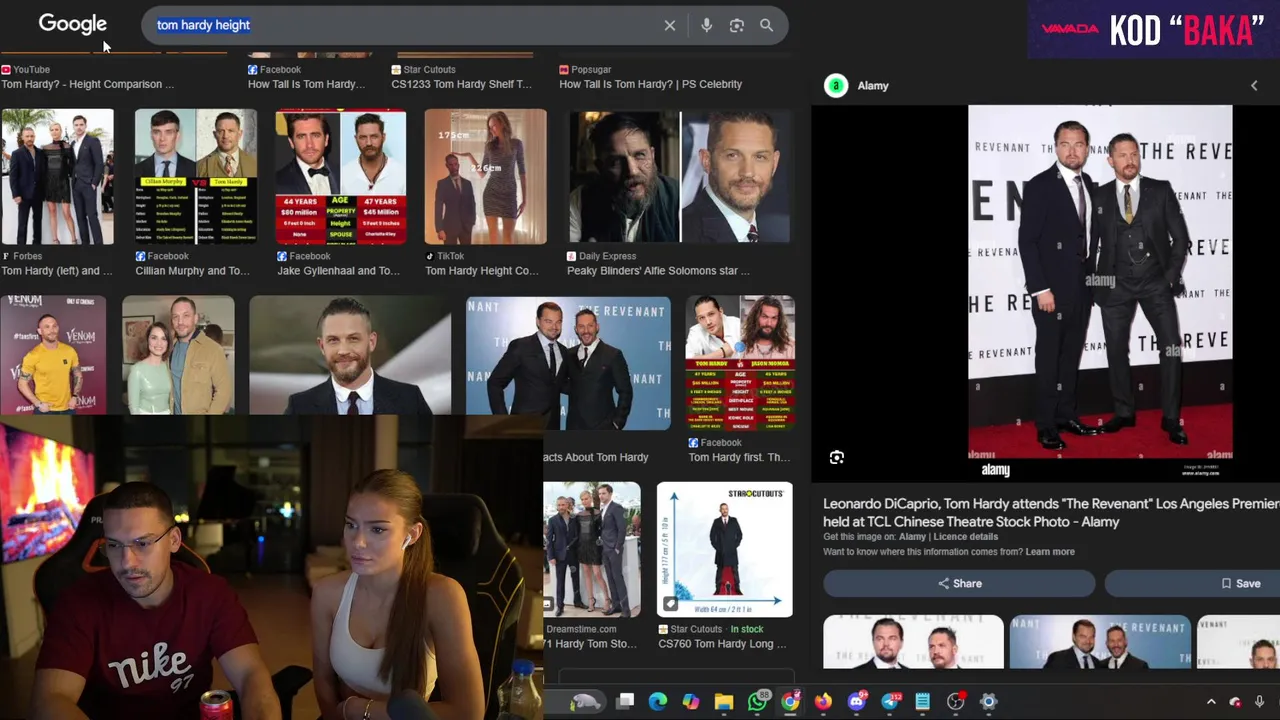
Task: Open the Learn more link
Action: [x=1050, y=552]
